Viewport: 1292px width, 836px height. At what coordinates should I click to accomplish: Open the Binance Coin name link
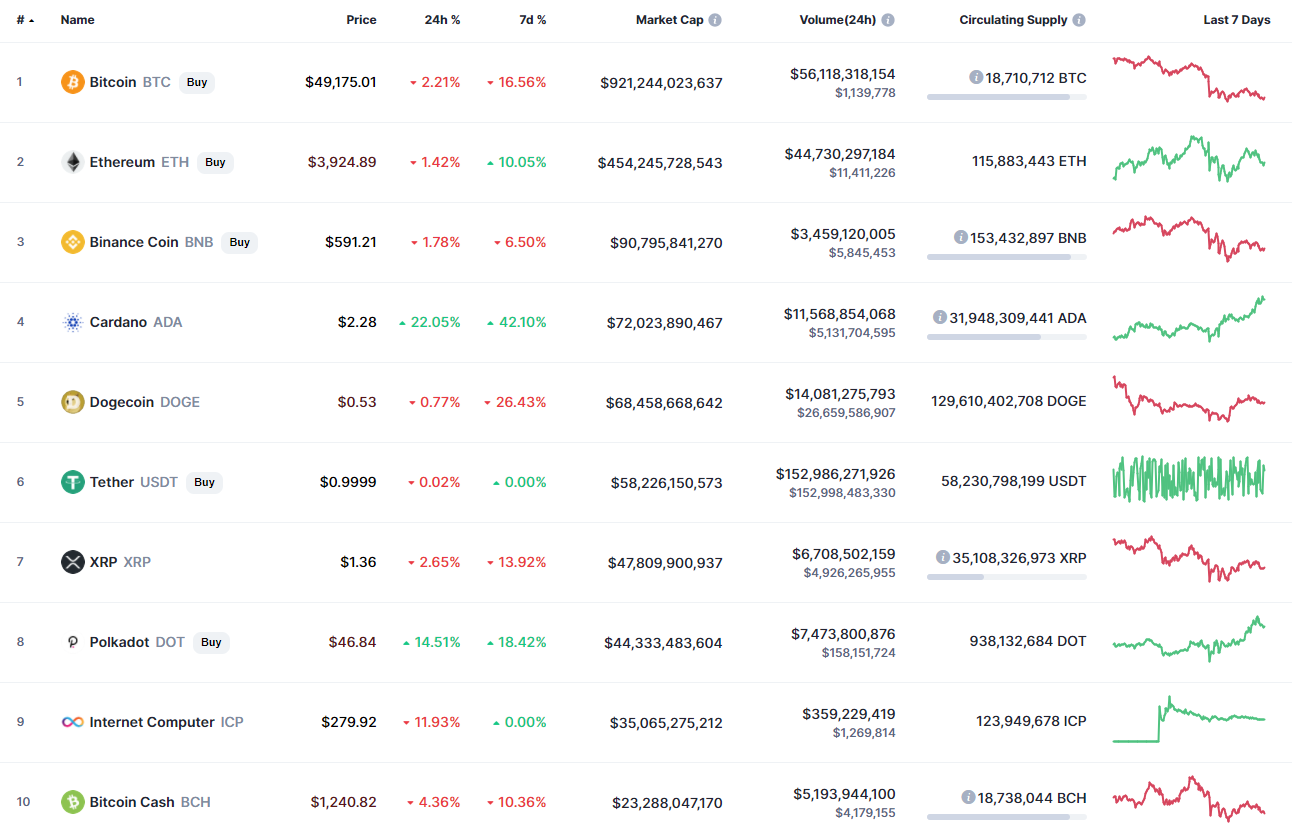pos(134,242)
